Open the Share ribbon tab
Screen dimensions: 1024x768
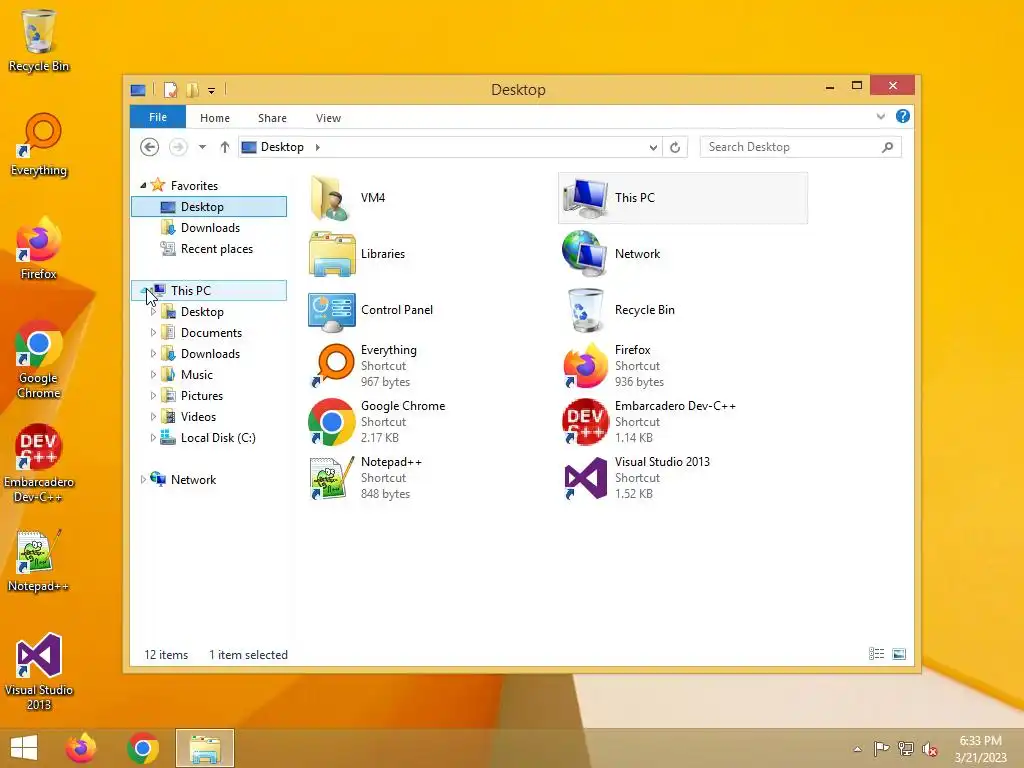(272, 118)
